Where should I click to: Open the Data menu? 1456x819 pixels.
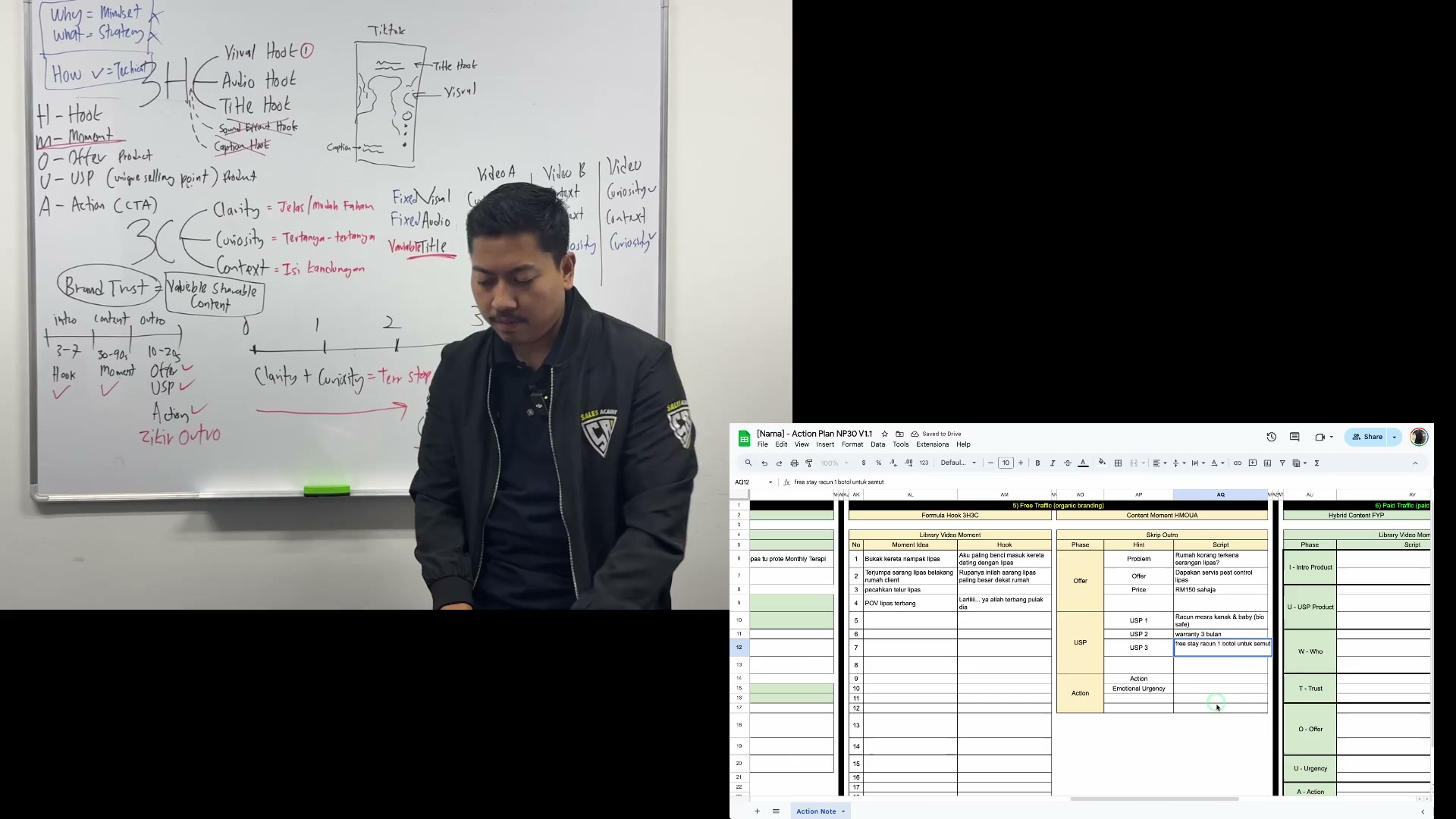click(x=877, y=444)
